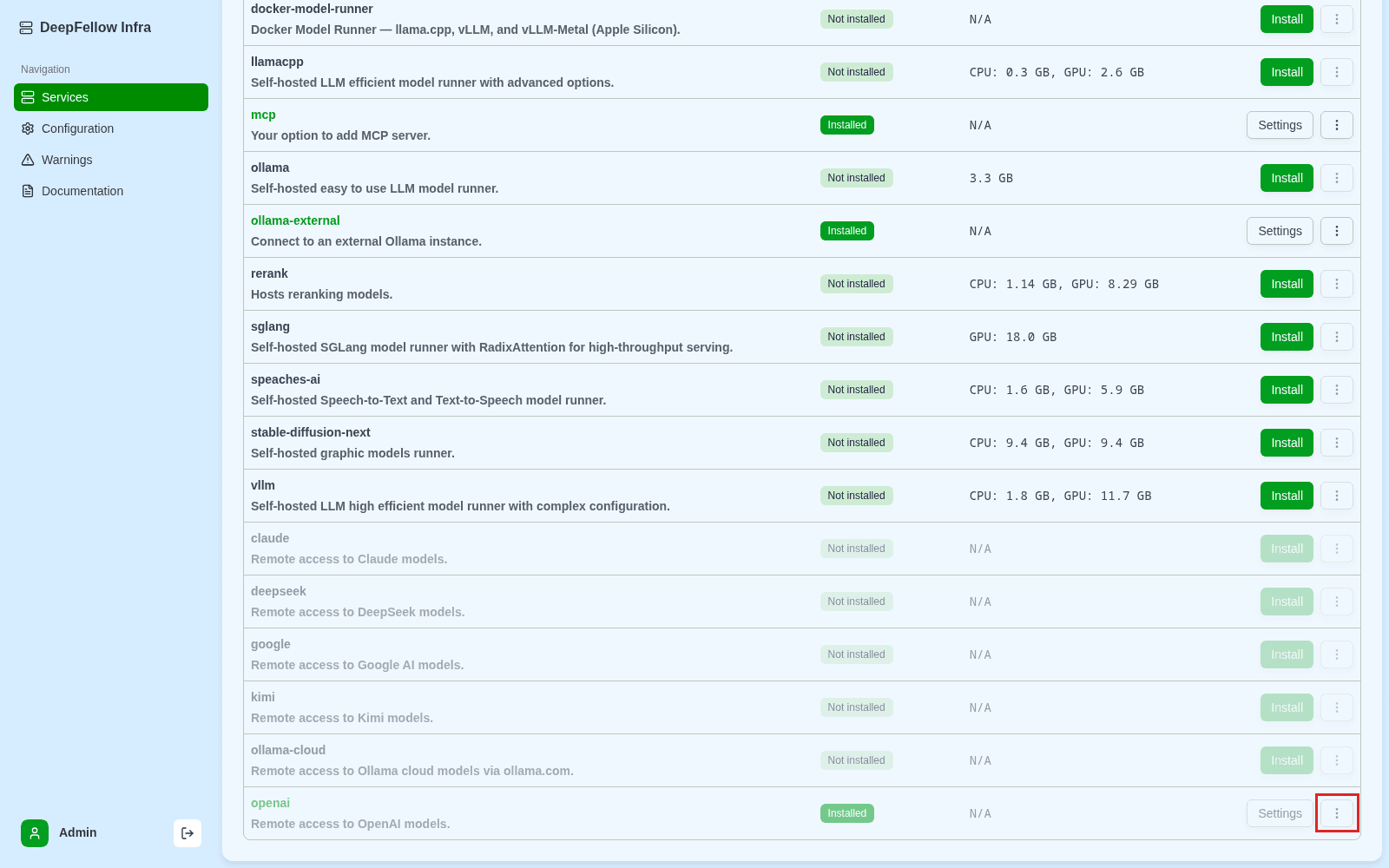Open more options for ollama-cloud
The height and width of the screenshot is (868, 1389).
point(1337,760)
